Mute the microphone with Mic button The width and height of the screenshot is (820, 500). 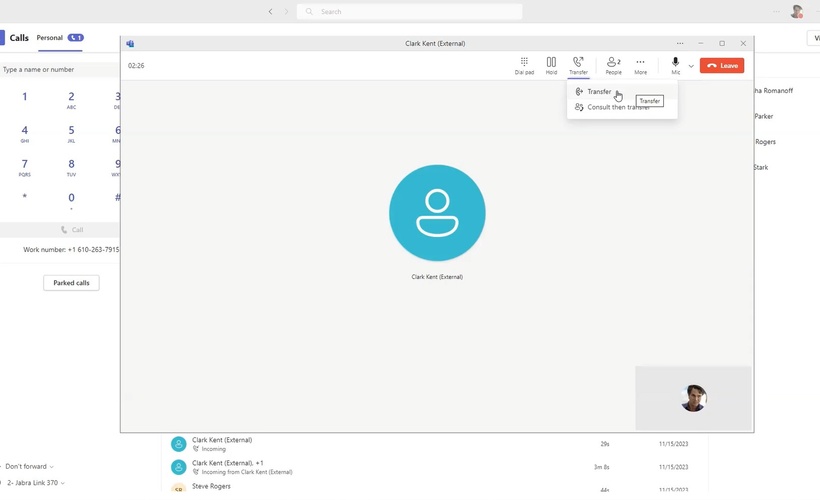point(676,66)
